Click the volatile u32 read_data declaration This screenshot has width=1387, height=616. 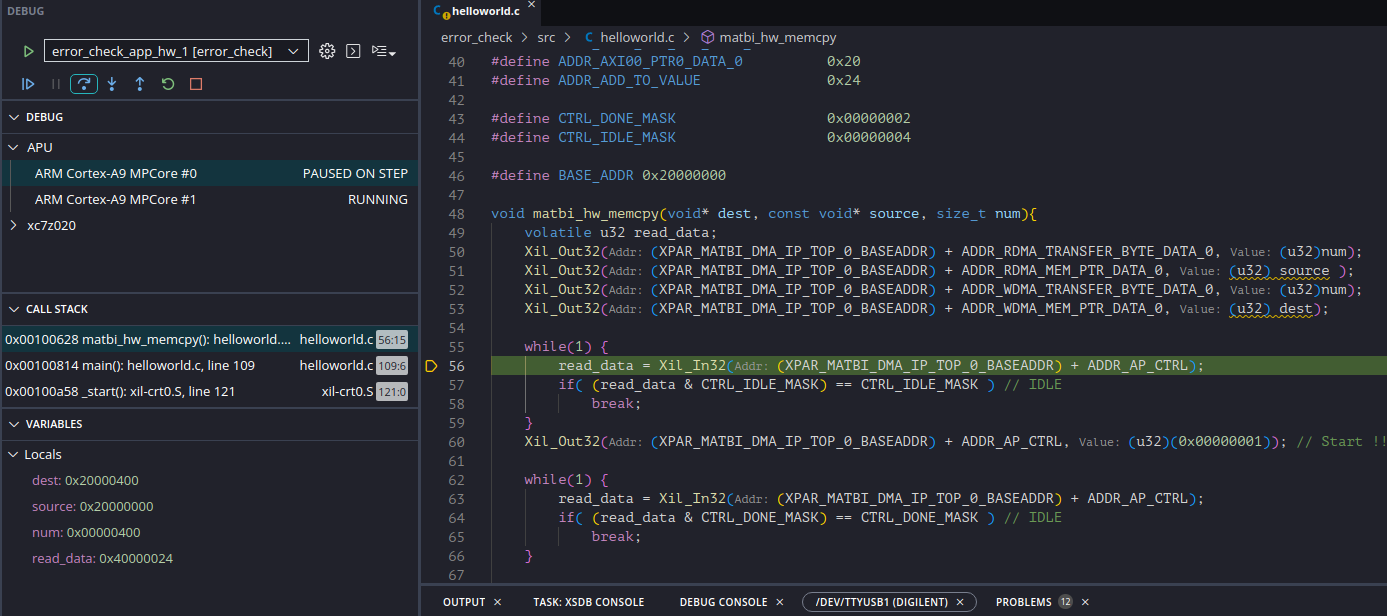click(621, 233)
